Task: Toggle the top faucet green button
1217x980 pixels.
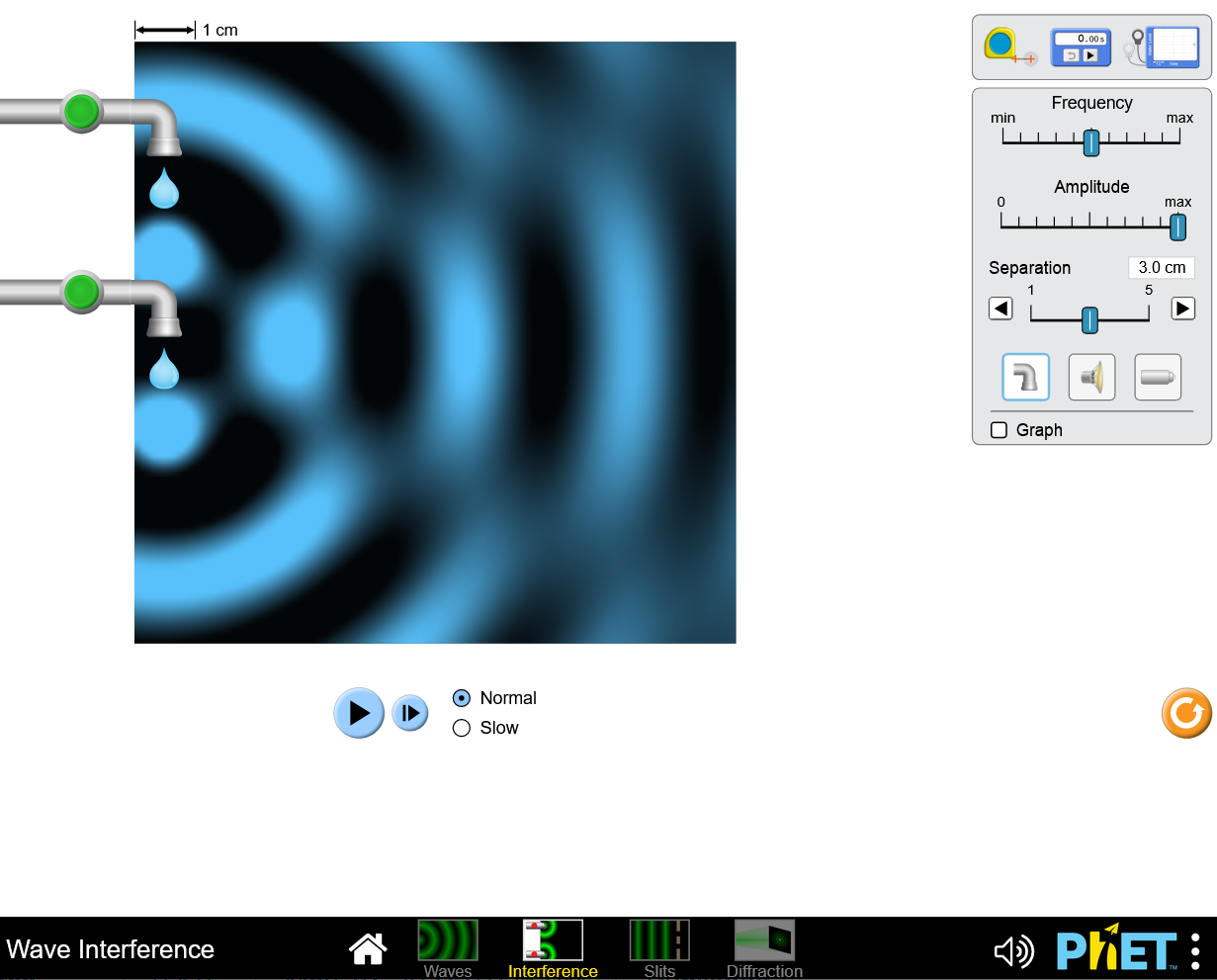Action: pyautogui.click(x=81, y=111)
